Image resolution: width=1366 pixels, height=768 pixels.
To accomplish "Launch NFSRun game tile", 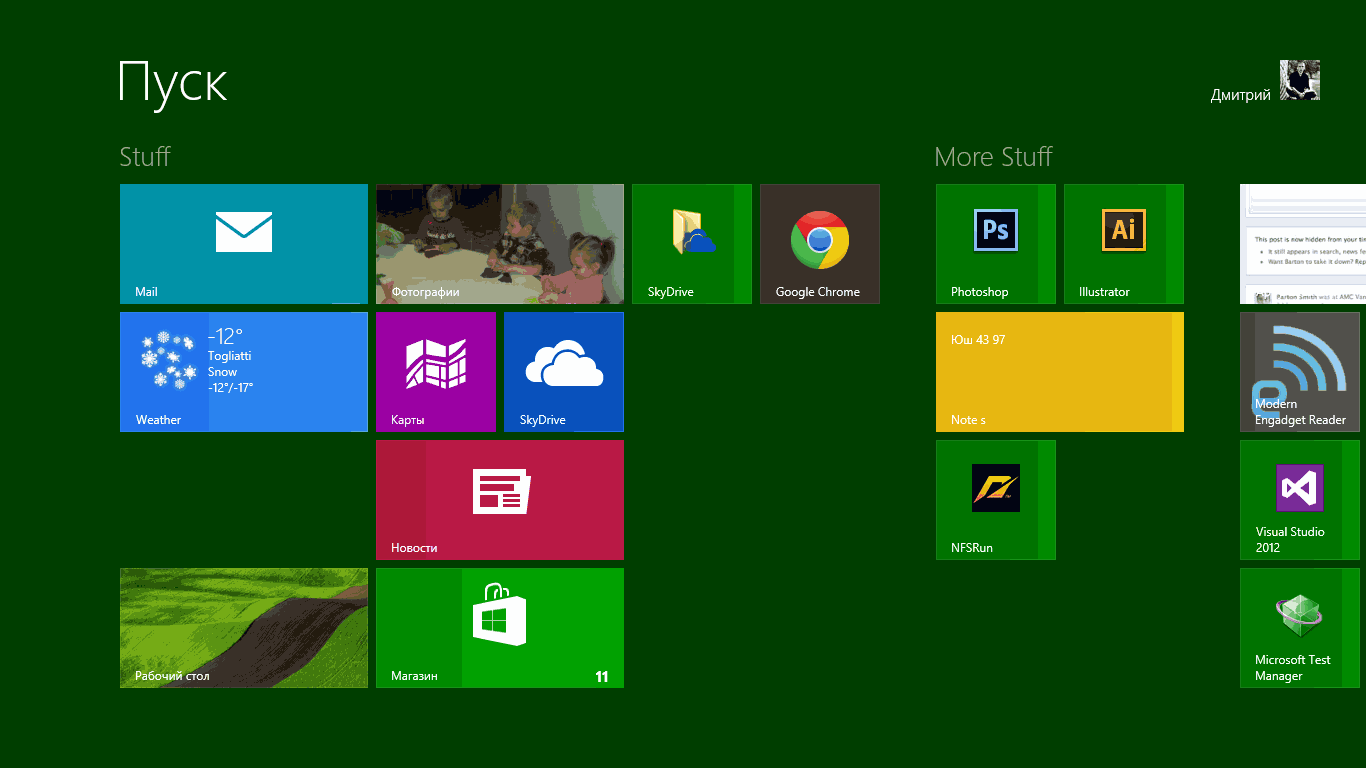I will [996, 500].
